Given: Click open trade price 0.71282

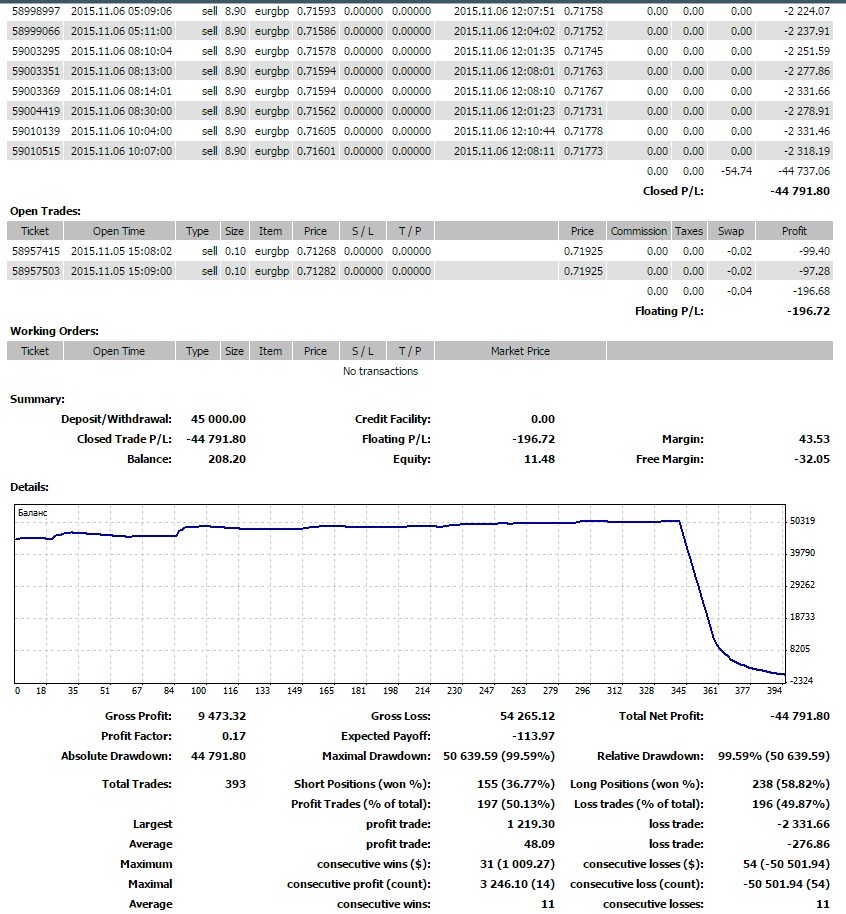Looking at the screenshot, I should [317, 271].
